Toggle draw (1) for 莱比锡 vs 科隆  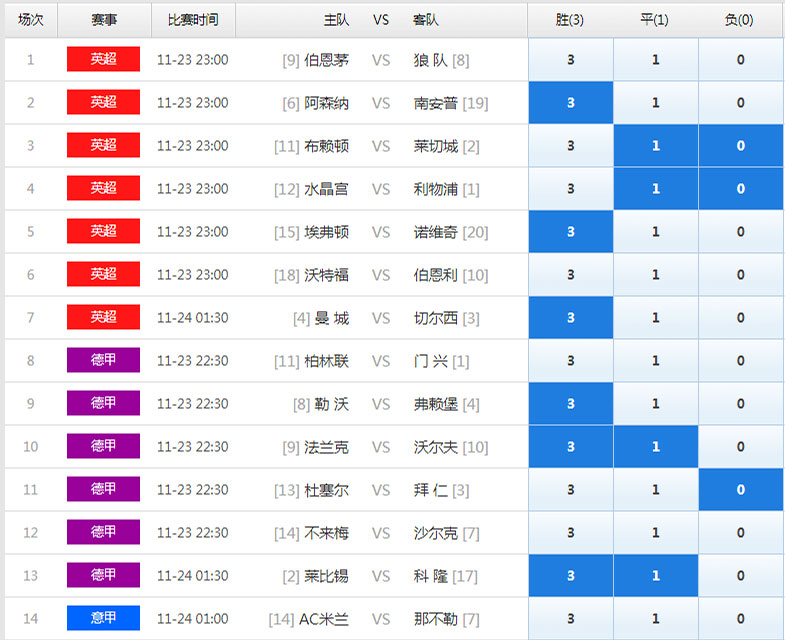tap(656, 576)
